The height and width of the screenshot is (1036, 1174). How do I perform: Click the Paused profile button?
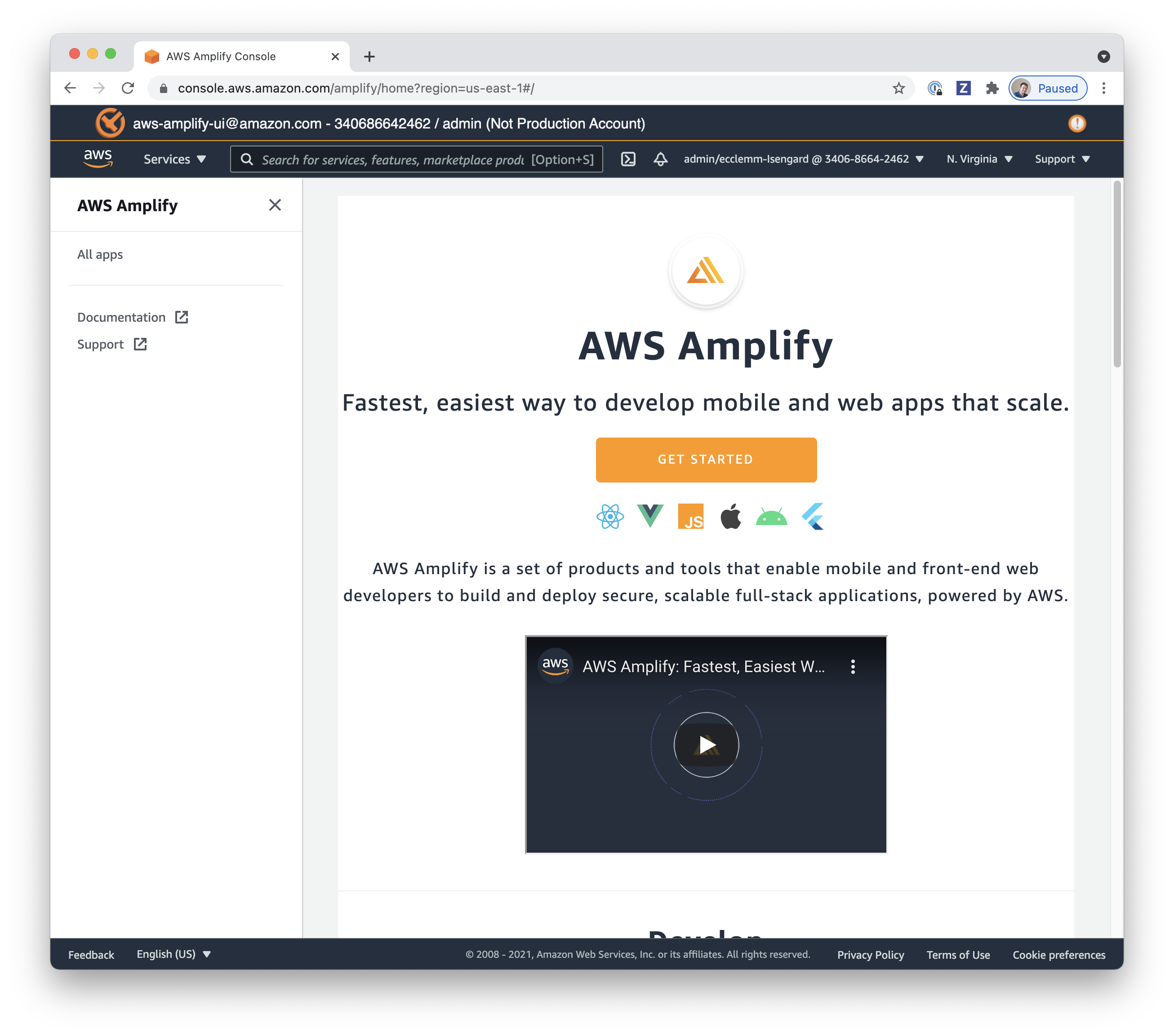pyautogui.click(x=1048, y=89)
